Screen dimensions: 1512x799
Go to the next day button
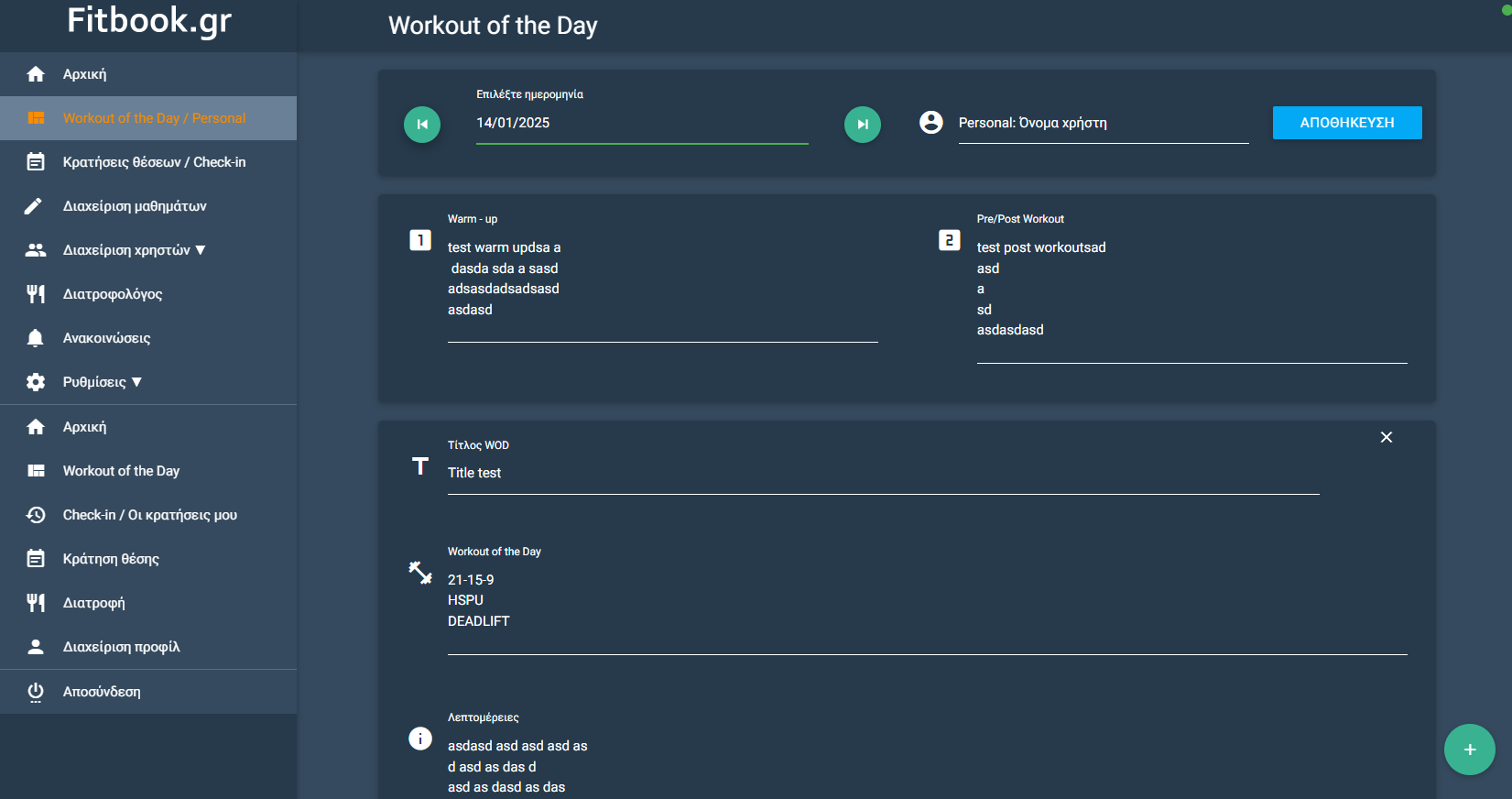pos(862,125)
